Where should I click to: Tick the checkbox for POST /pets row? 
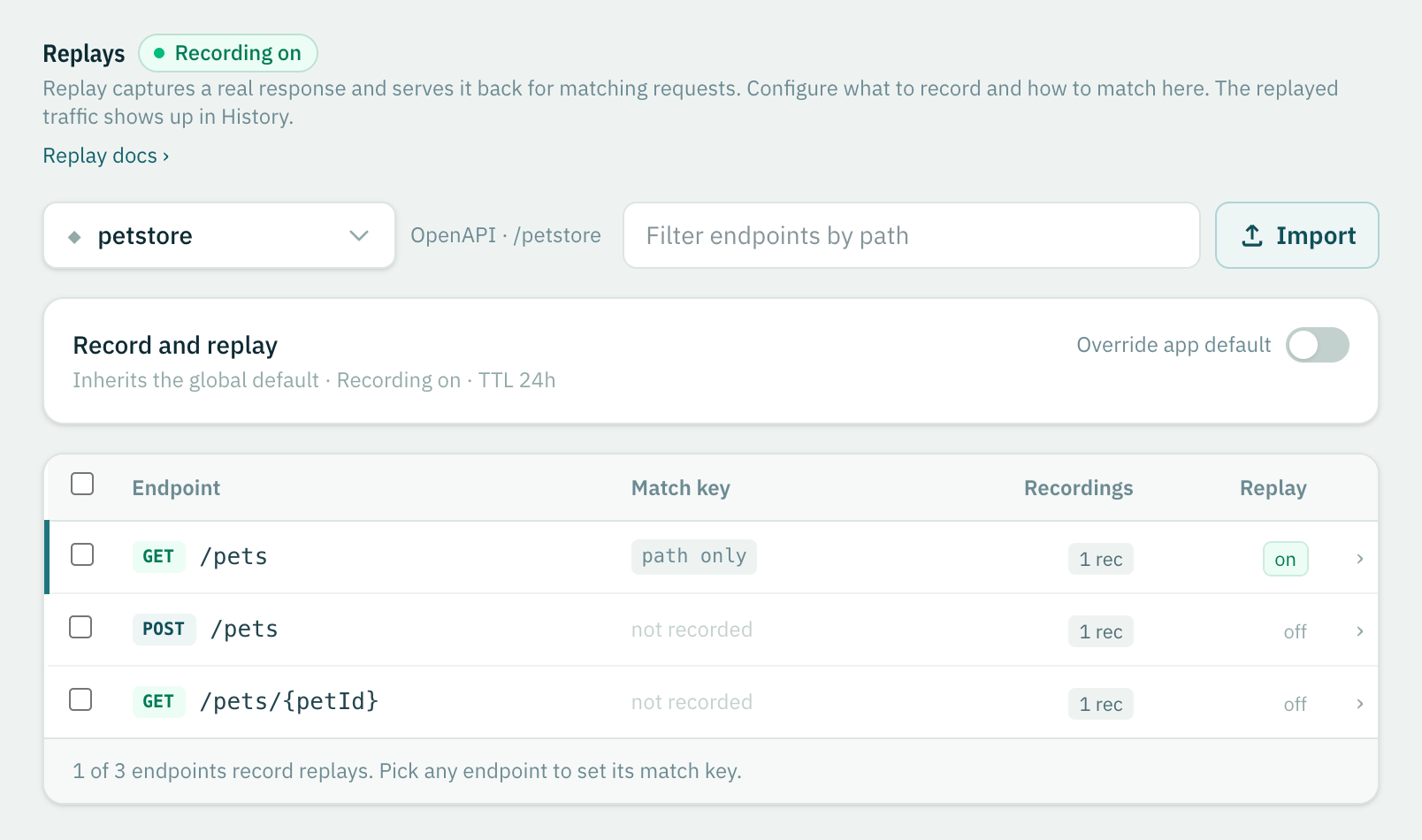[x=80, y=627]
